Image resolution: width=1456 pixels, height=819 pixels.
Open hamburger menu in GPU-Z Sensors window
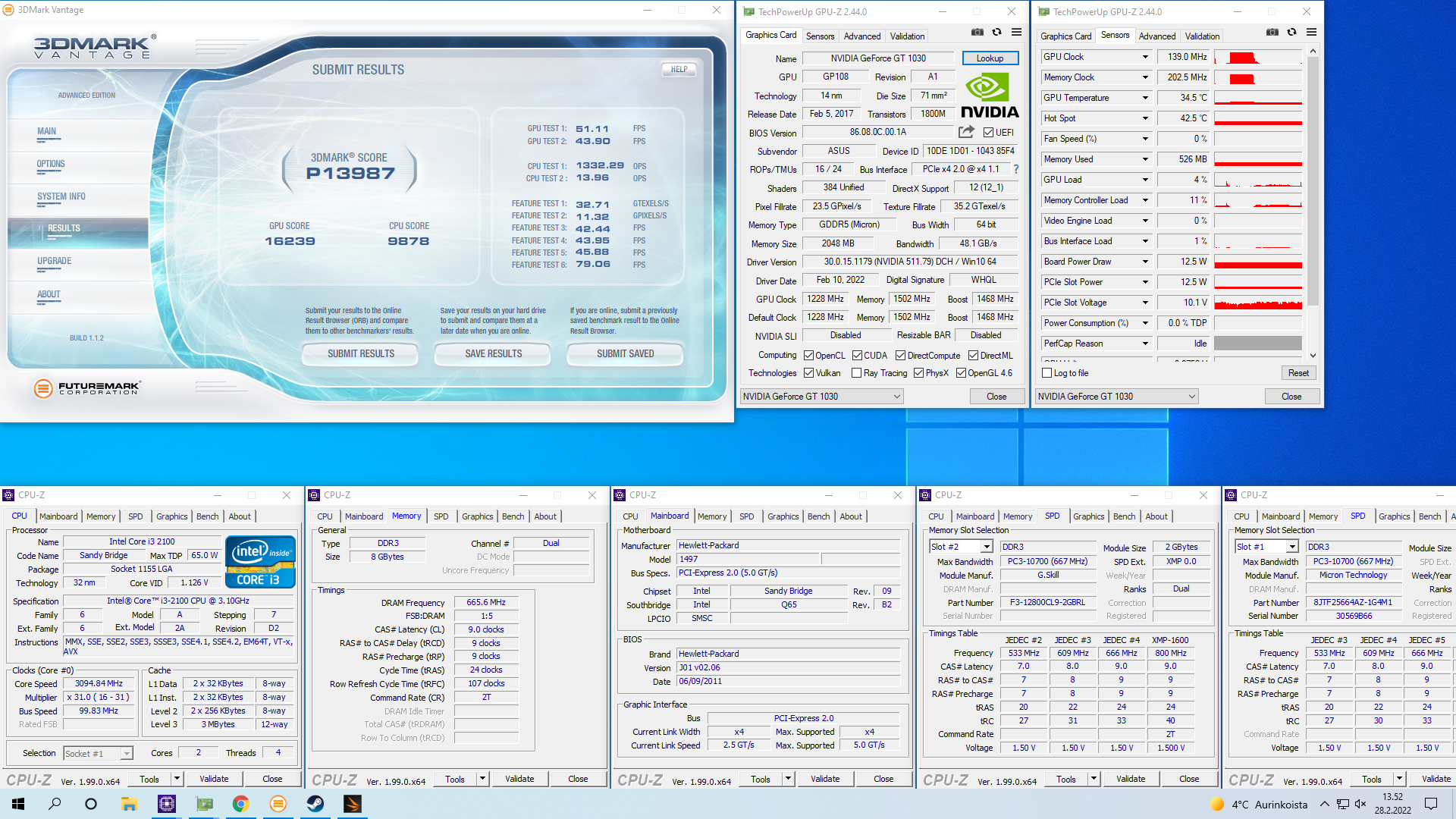1311,33
